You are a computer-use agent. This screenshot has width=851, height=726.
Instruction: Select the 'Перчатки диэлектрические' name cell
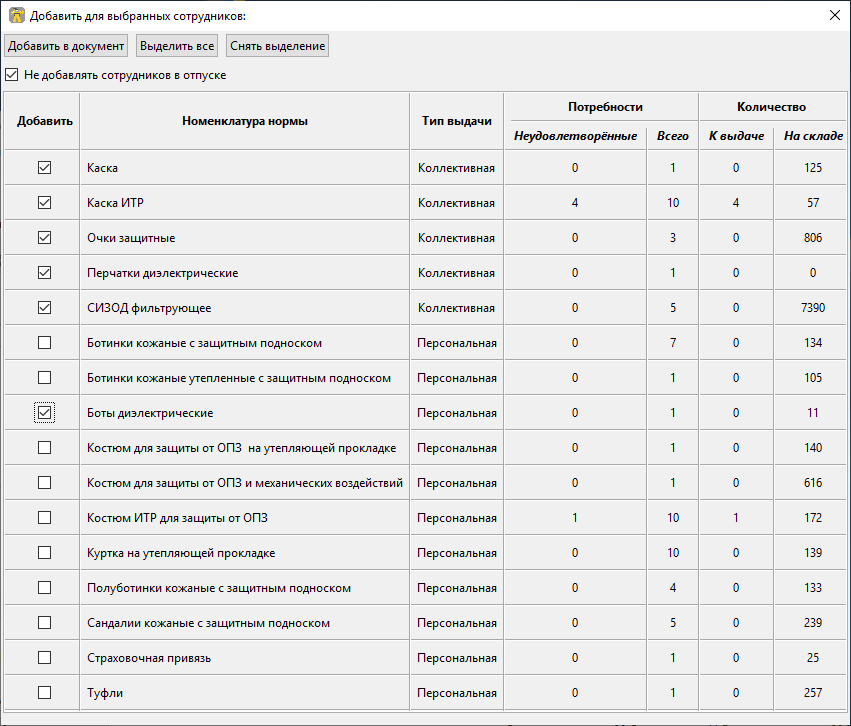[245, 272]
